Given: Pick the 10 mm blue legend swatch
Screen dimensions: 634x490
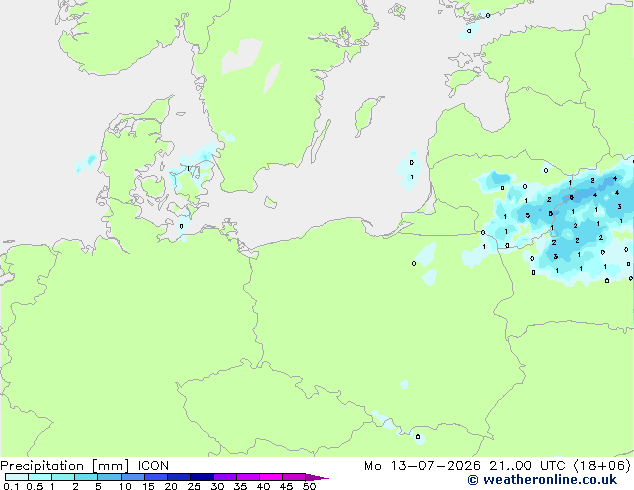Looking at the screenshot, I should [133, 477].
